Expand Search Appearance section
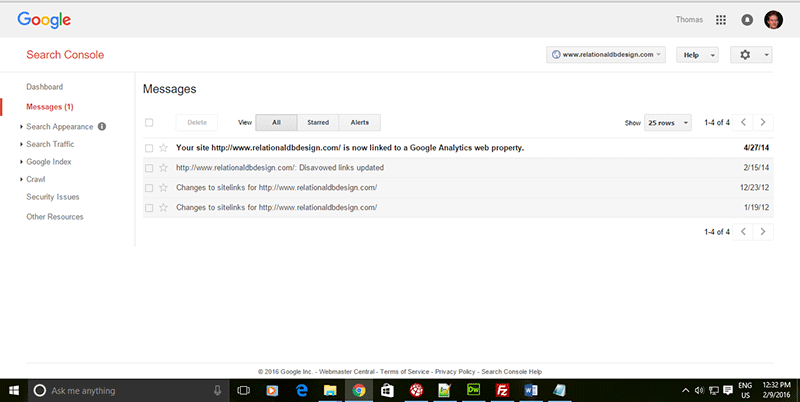This screenshot has width=800, height=402. pyautogui.click(x=60, y=127)
